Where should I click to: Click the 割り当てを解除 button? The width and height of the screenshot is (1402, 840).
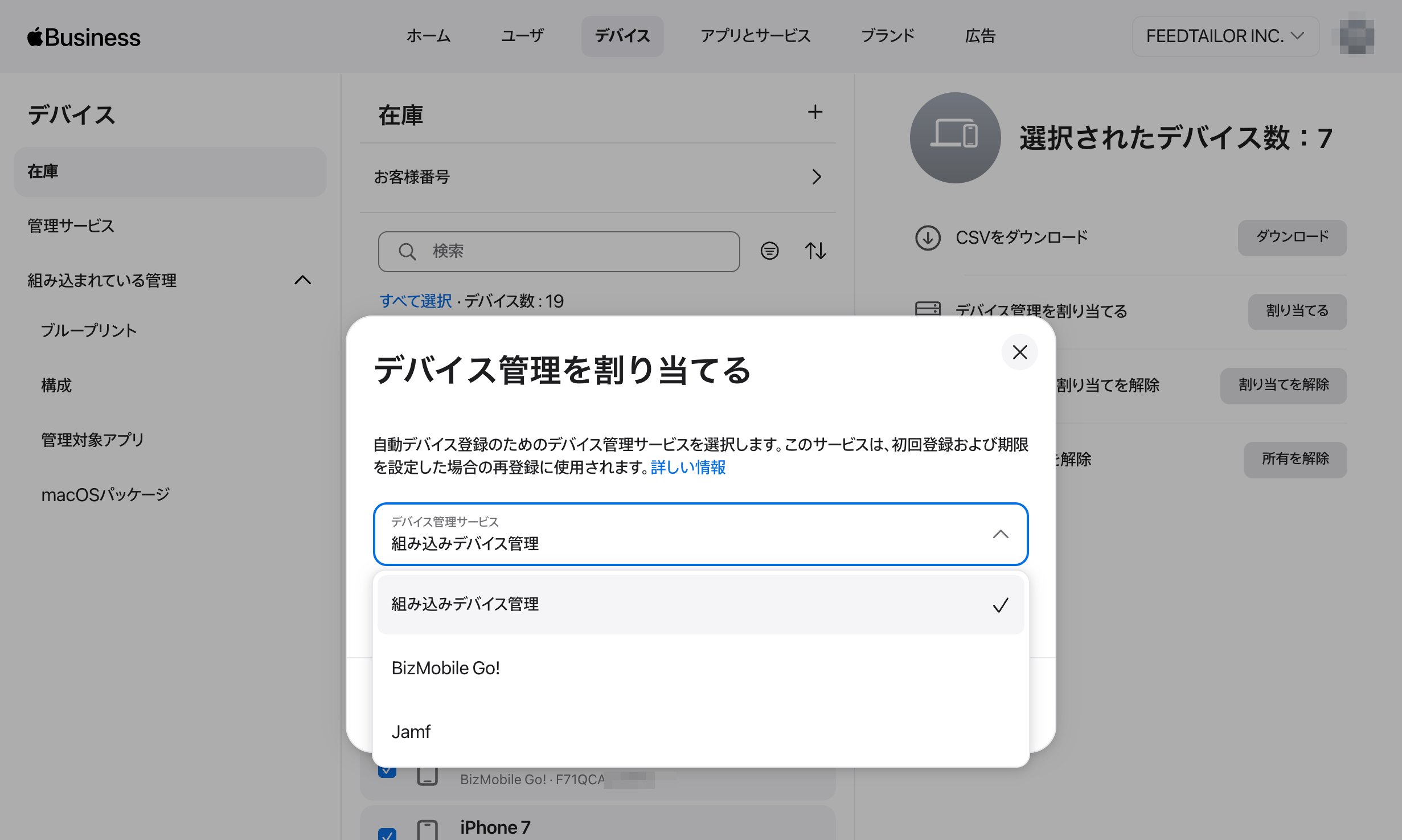tap(1284, 386)
